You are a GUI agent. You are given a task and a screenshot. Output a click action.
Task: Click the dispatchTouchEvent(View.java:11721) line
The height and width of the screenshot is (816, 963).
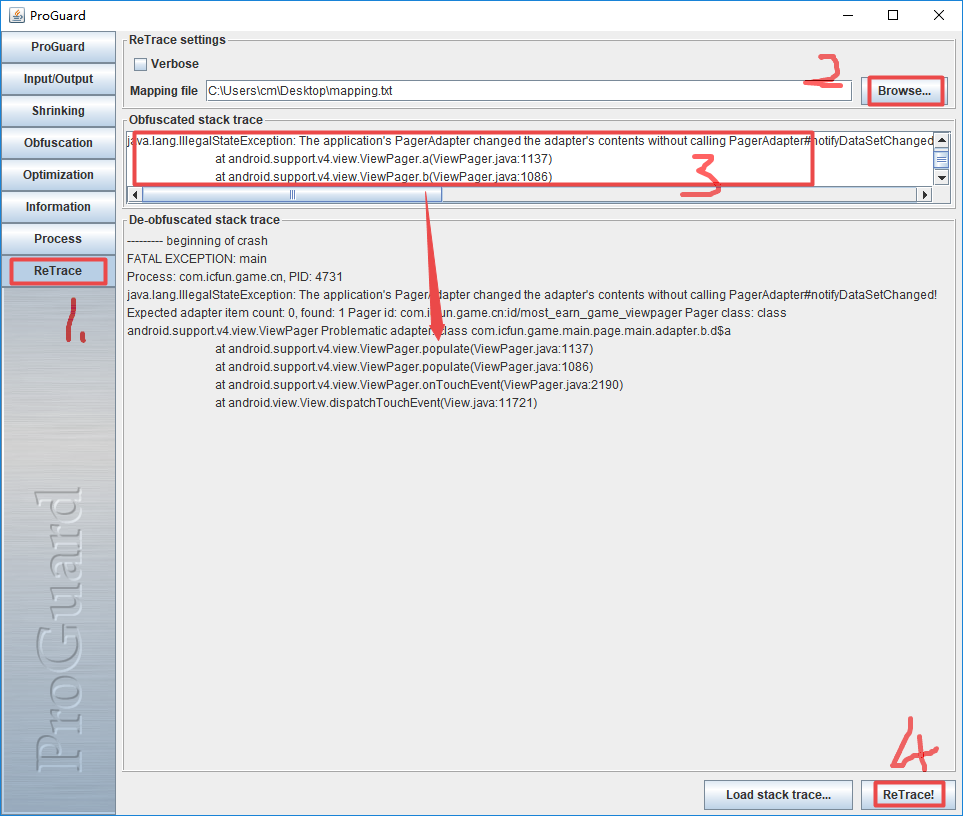[376, 403]
